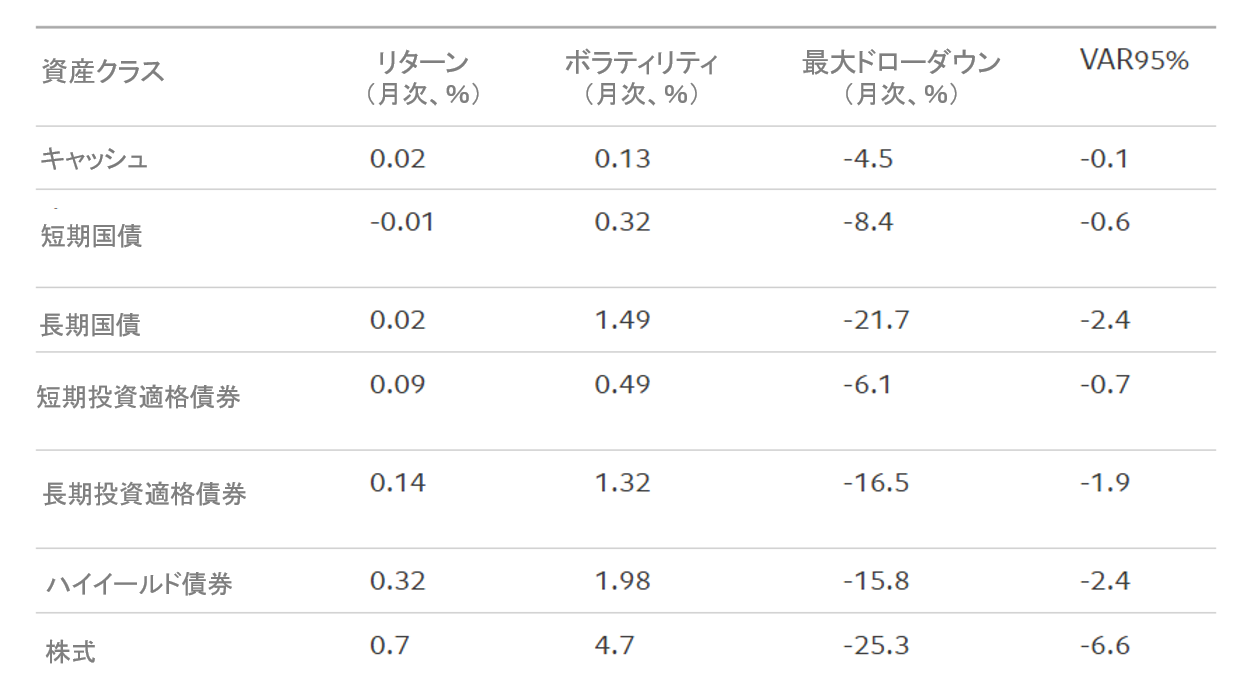The height and width of the screenshot is (687, 1233).
Task: Click the 資産クラス column header
Action: click(102, 71)
